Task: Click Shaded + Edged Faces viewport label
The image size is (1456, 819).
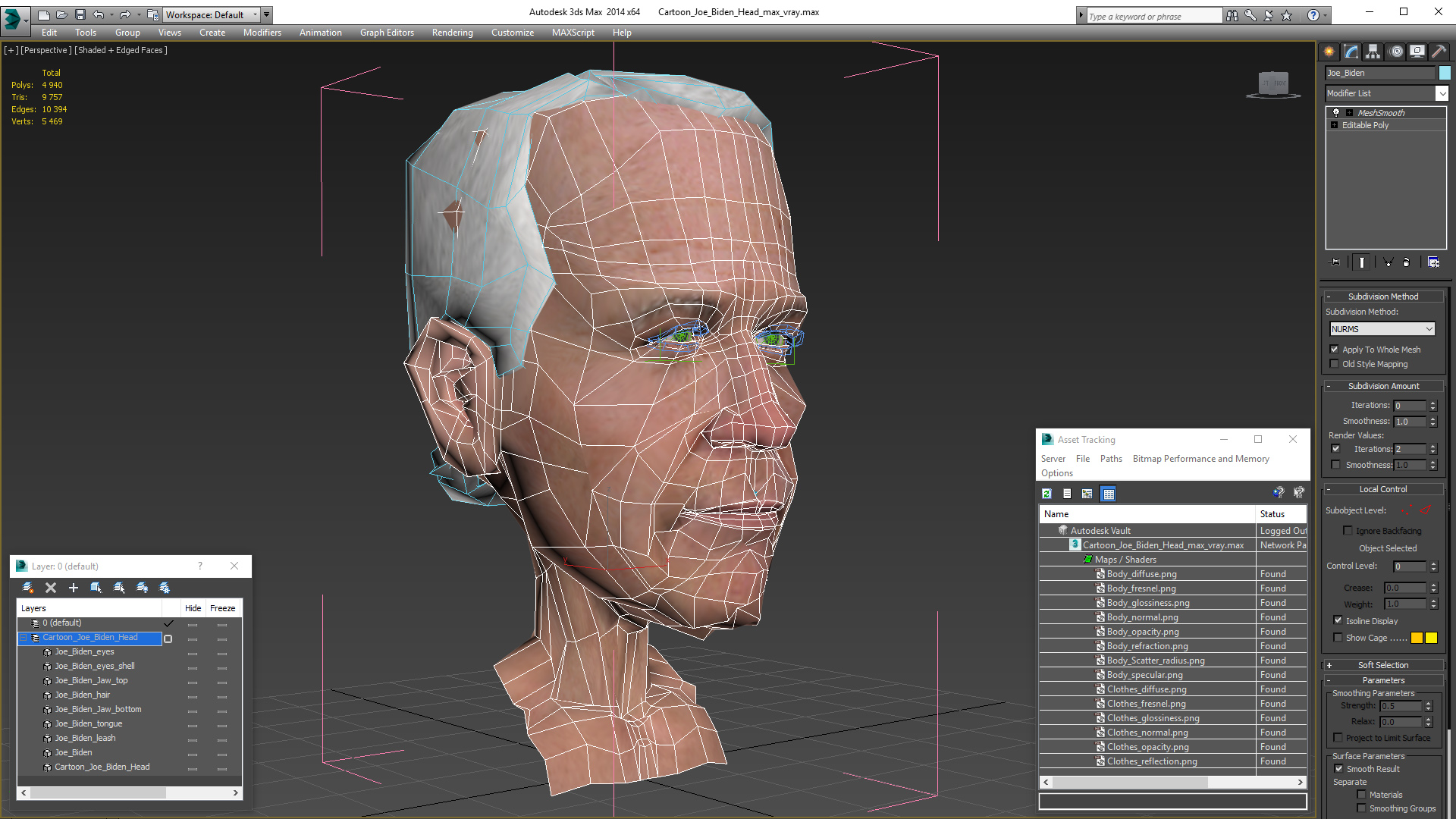Action: pos(121,50)
